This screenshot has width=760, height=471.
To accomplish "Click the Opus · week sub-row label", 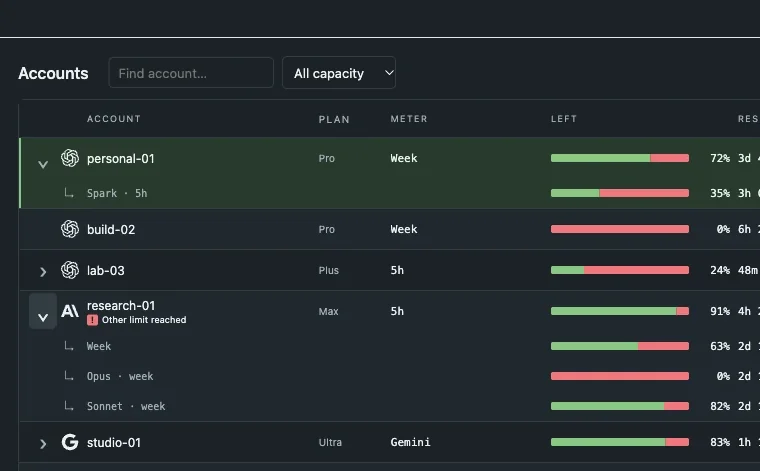I will tap(120, 376).
